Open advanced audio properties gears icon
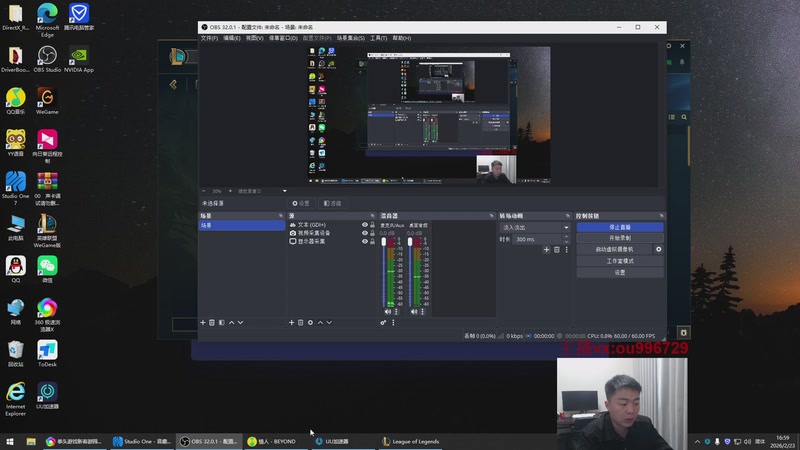The width and height of the screenshot is (800, 450). click(x=383, y=322)
